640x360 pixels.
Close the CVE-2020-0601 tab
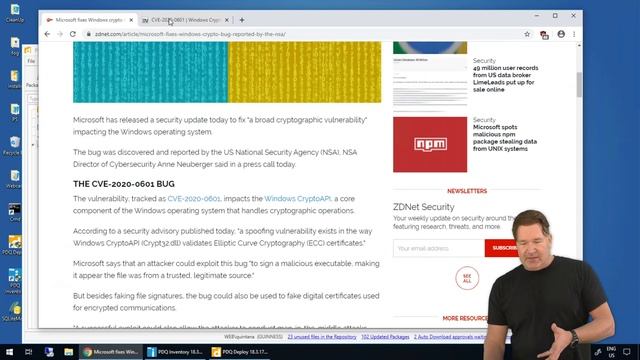click(227, 20)
